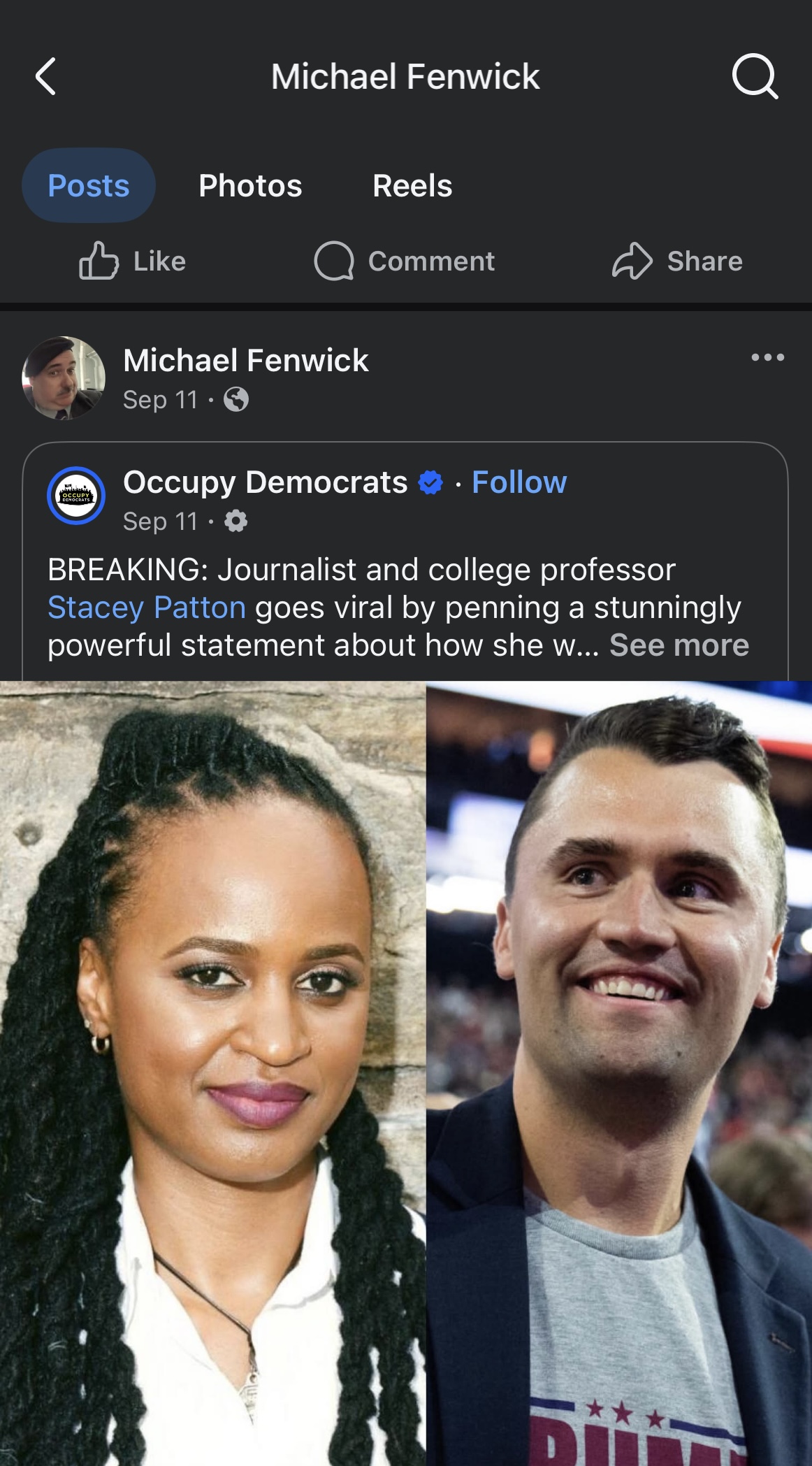The image size is (812, 1466).
Task: Follow the Occupy Democrats page
Action: [519, 482]
